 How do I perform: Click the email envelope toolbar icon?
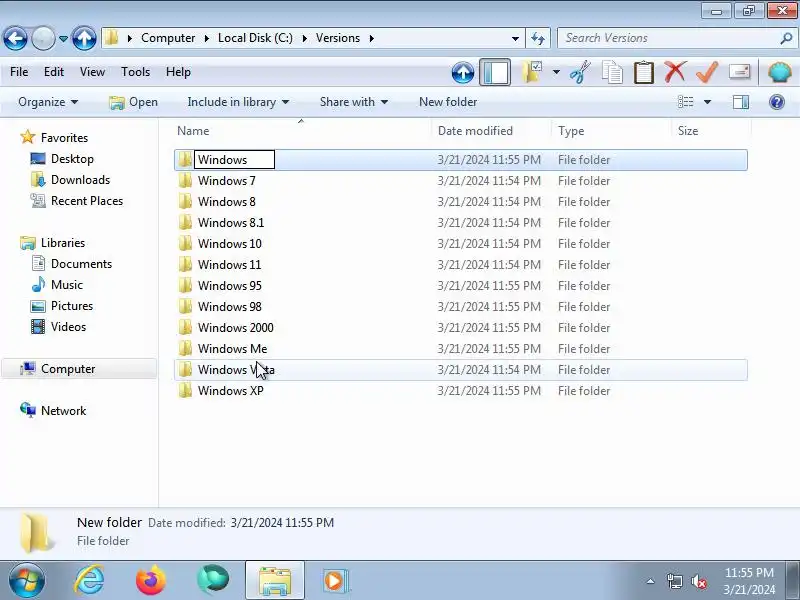point(739,72)
